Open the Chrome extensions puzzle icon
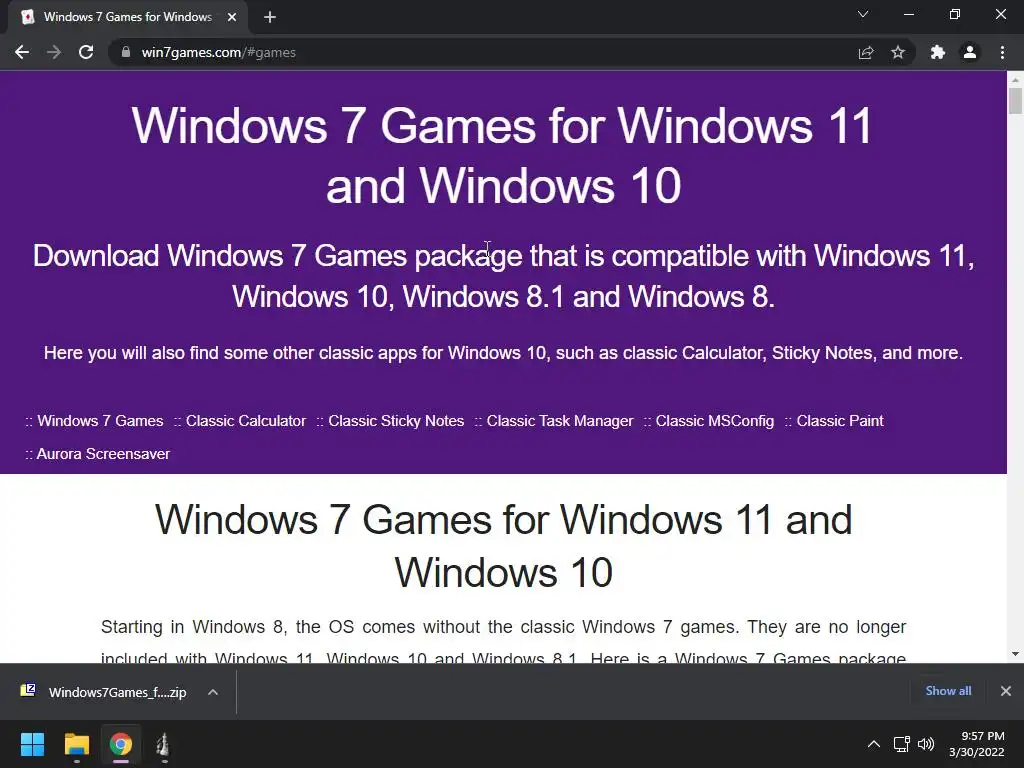This screenshot has height=768, width=1024. point(938,52)
